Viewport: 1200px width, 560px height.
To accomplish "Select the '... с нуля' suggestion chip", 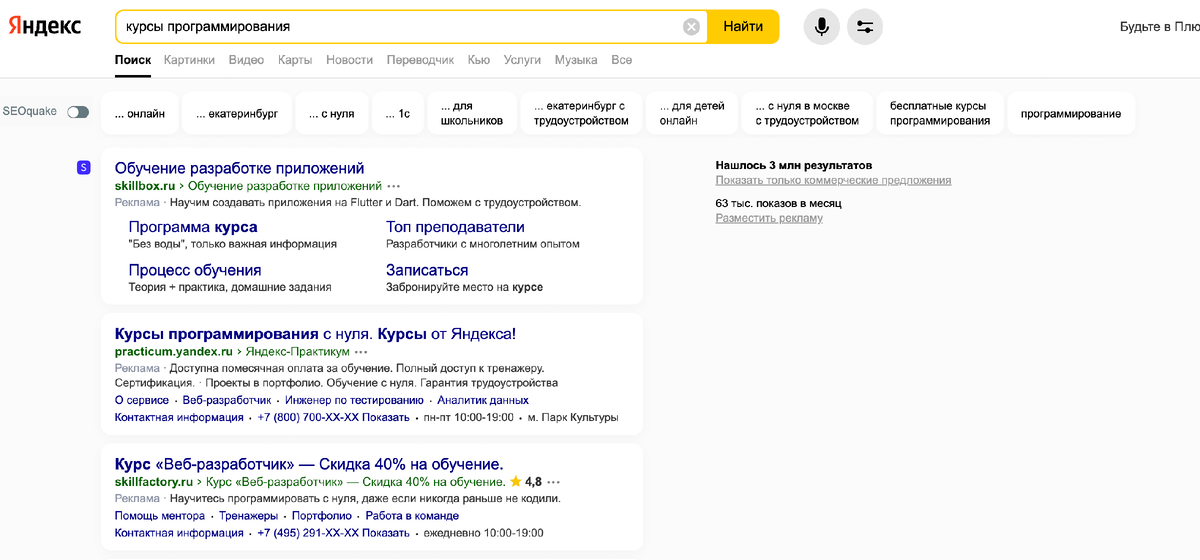I will point(331,113).
